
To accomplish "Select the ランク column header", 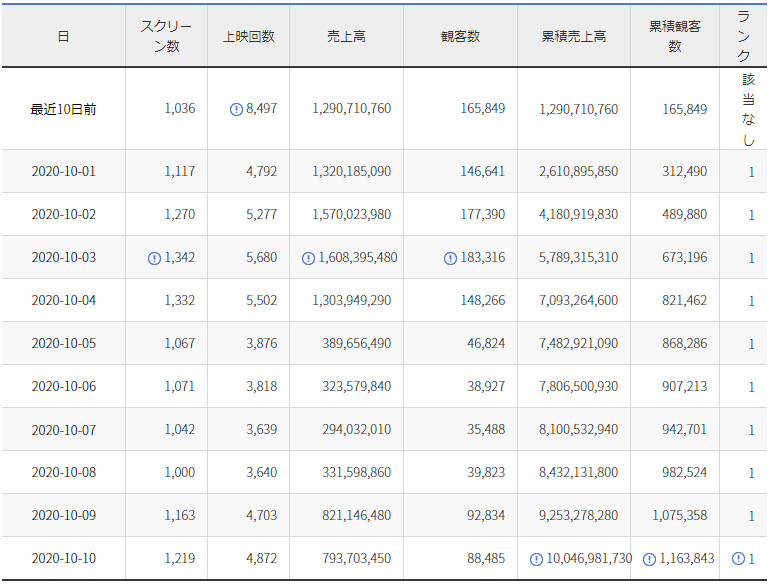I will pos(746,34).
